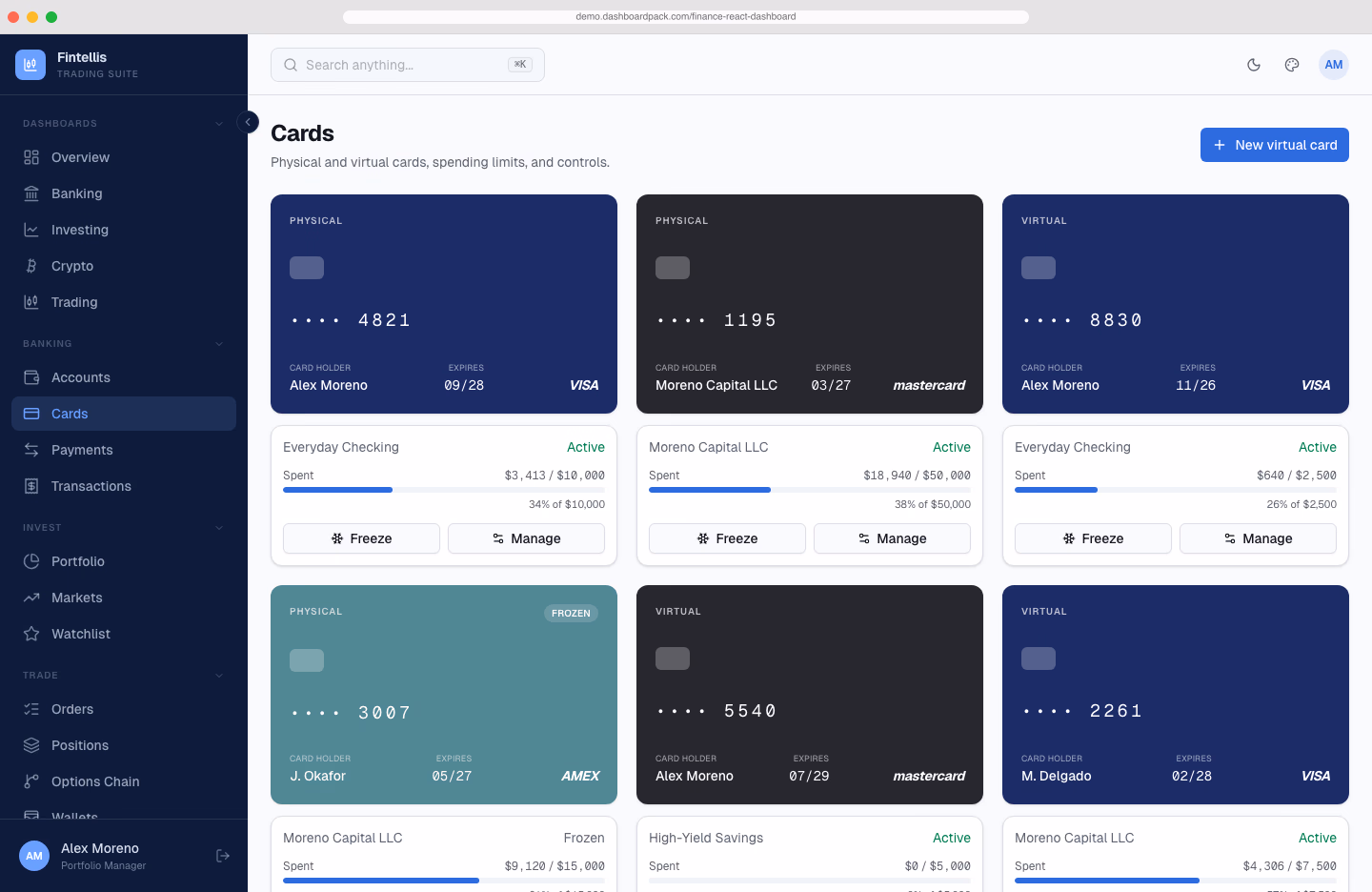1372x892 pixels.
Task: Open the Portfolio menu item label
Action: pos(78,561)
